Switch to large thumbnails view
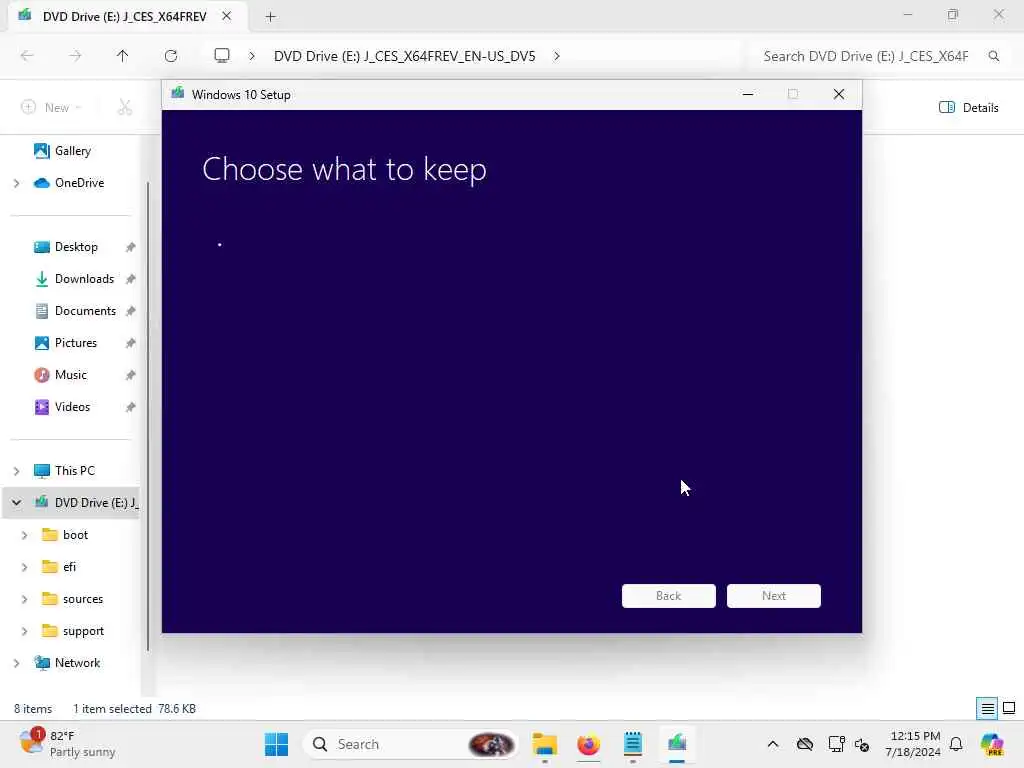 pyautogui.click(x=1009, y=709)
